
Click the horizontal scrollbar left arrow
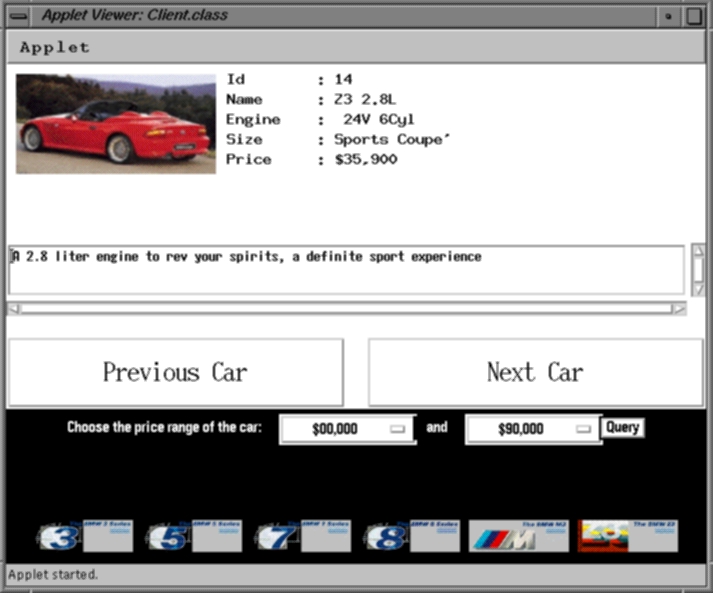coord(14,309)
